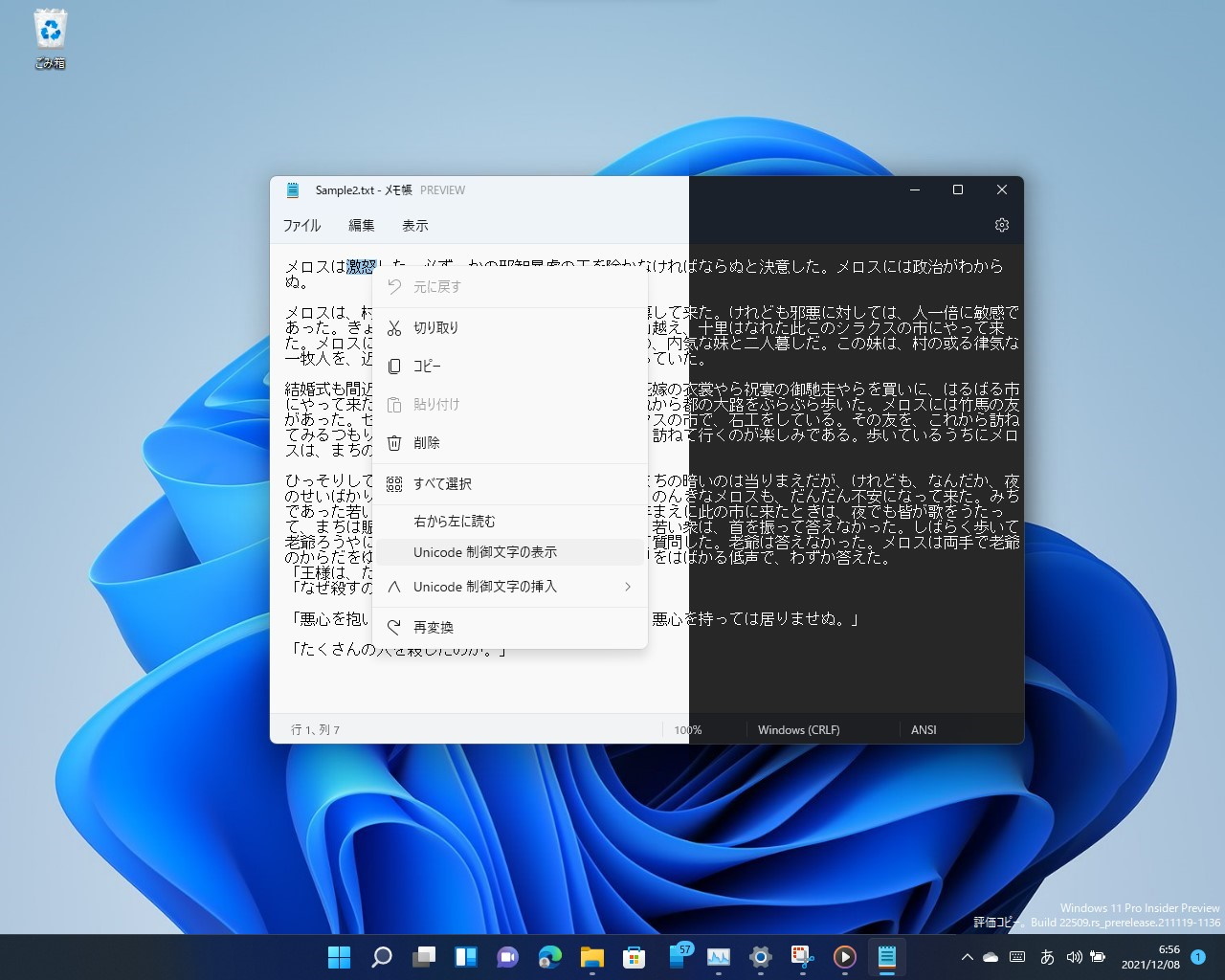Screen dimensions: 1225x980
Task: Click the Delete (trash) icon in the menu
Action: 393,442
